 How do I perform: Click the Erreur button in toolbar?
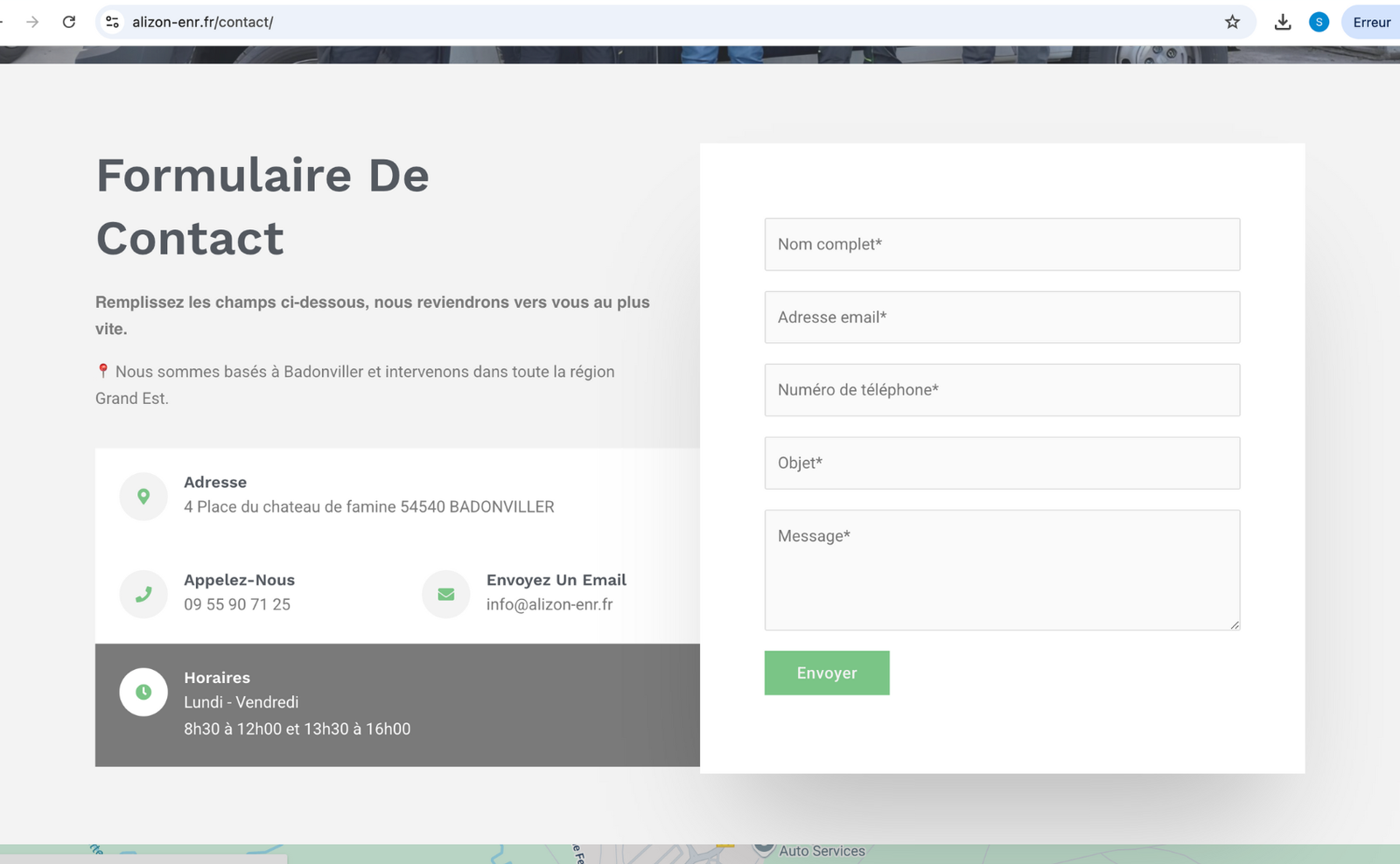click(x=1371, y=22)
